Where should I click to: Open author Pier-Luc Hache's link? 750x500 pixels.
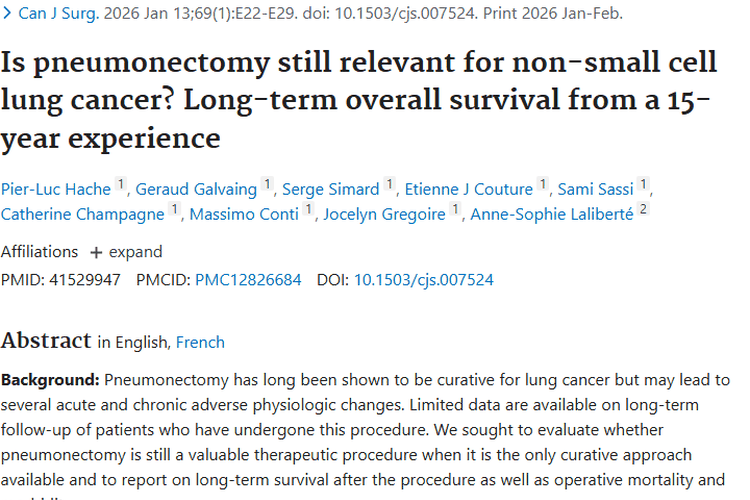coord(56,189)
